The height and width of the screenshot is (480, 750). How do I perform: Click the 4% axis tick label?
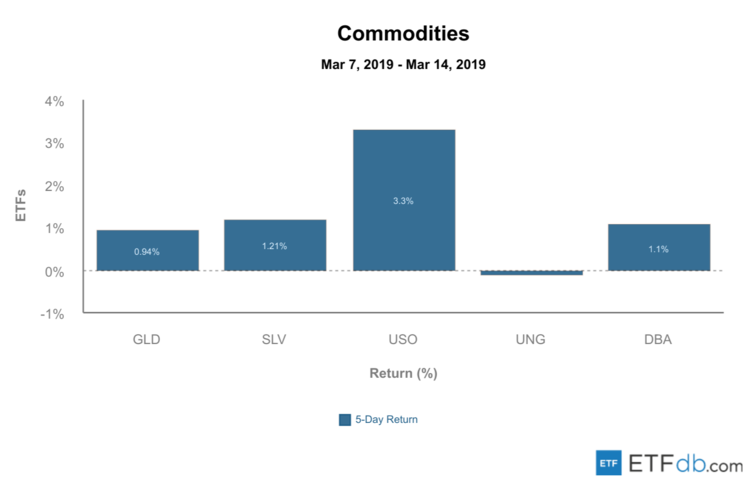tap(54, 101)
